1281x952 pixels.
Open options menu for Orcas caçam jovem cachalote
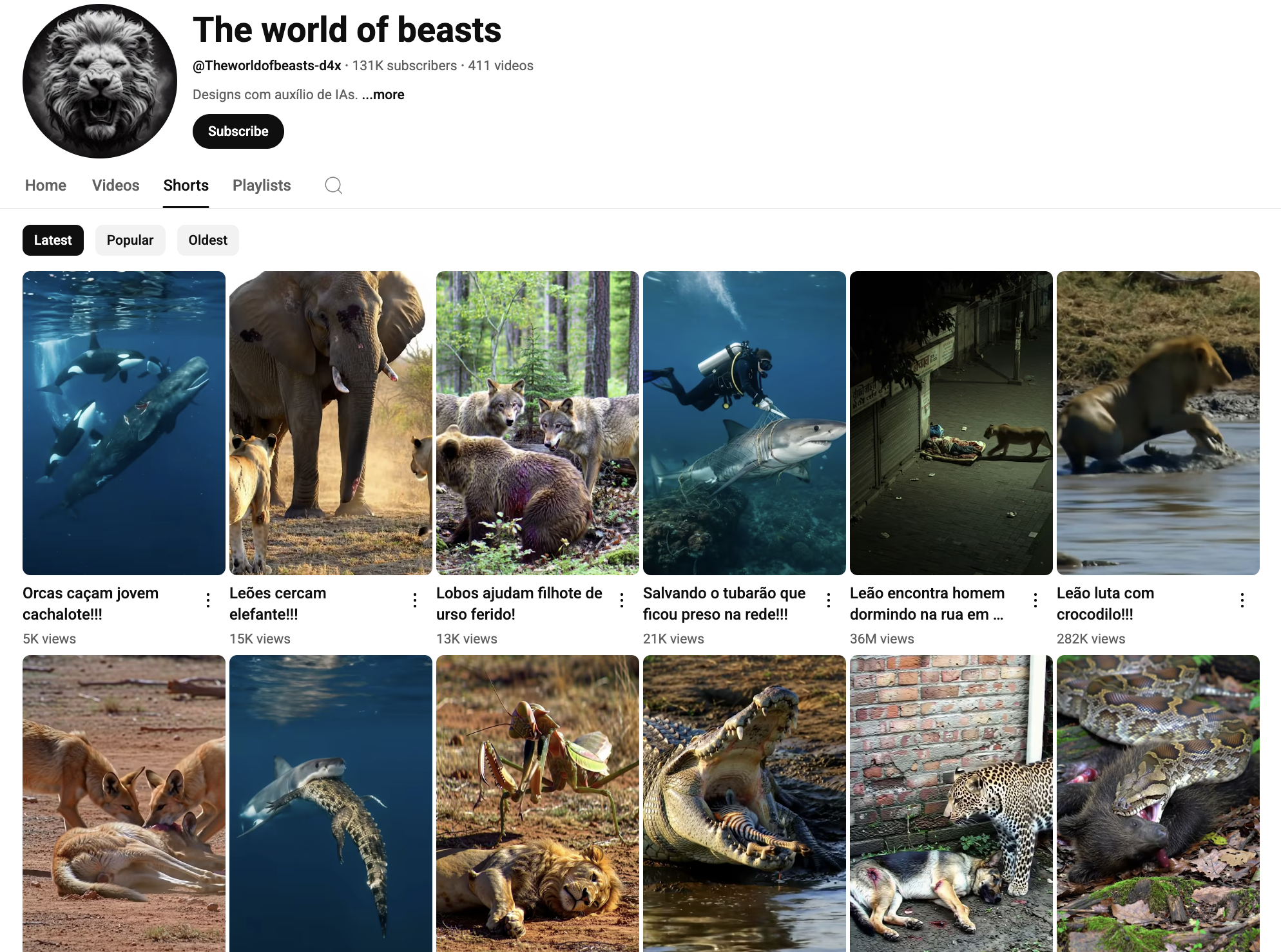(x=208, y=600)
